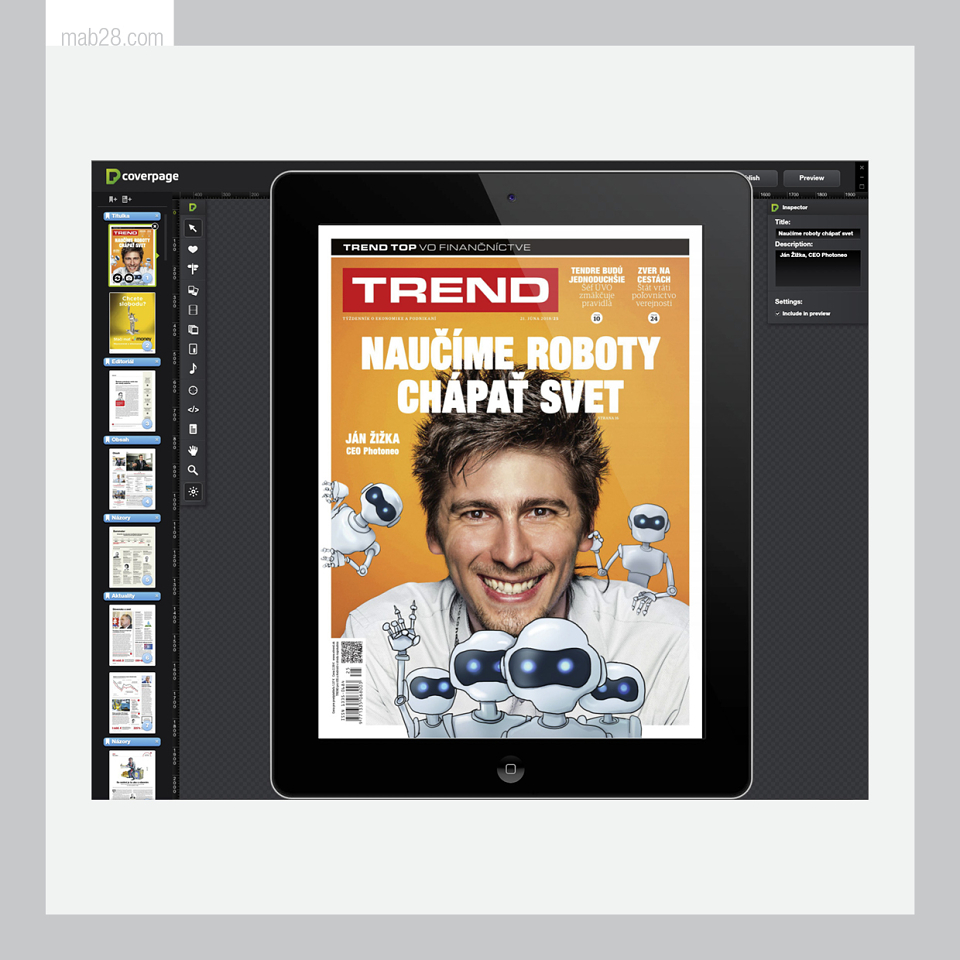Screen dimensions: 960x960
Task: Click the add page icon
Action: pos(127,199)
